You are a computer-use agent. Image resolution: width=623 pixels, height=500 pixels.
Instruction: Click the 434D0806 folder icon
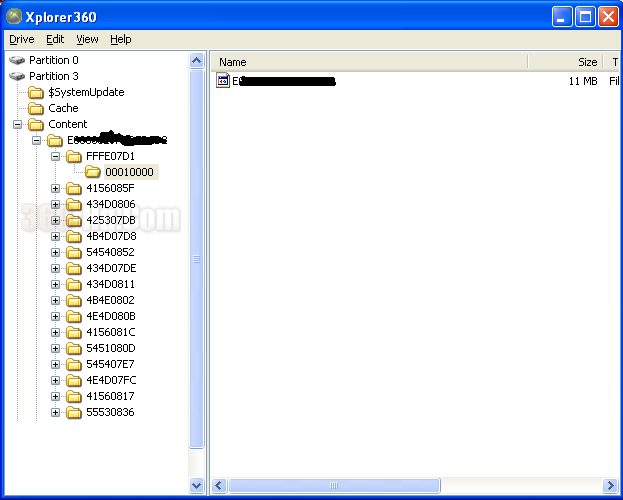coord(74,204)
